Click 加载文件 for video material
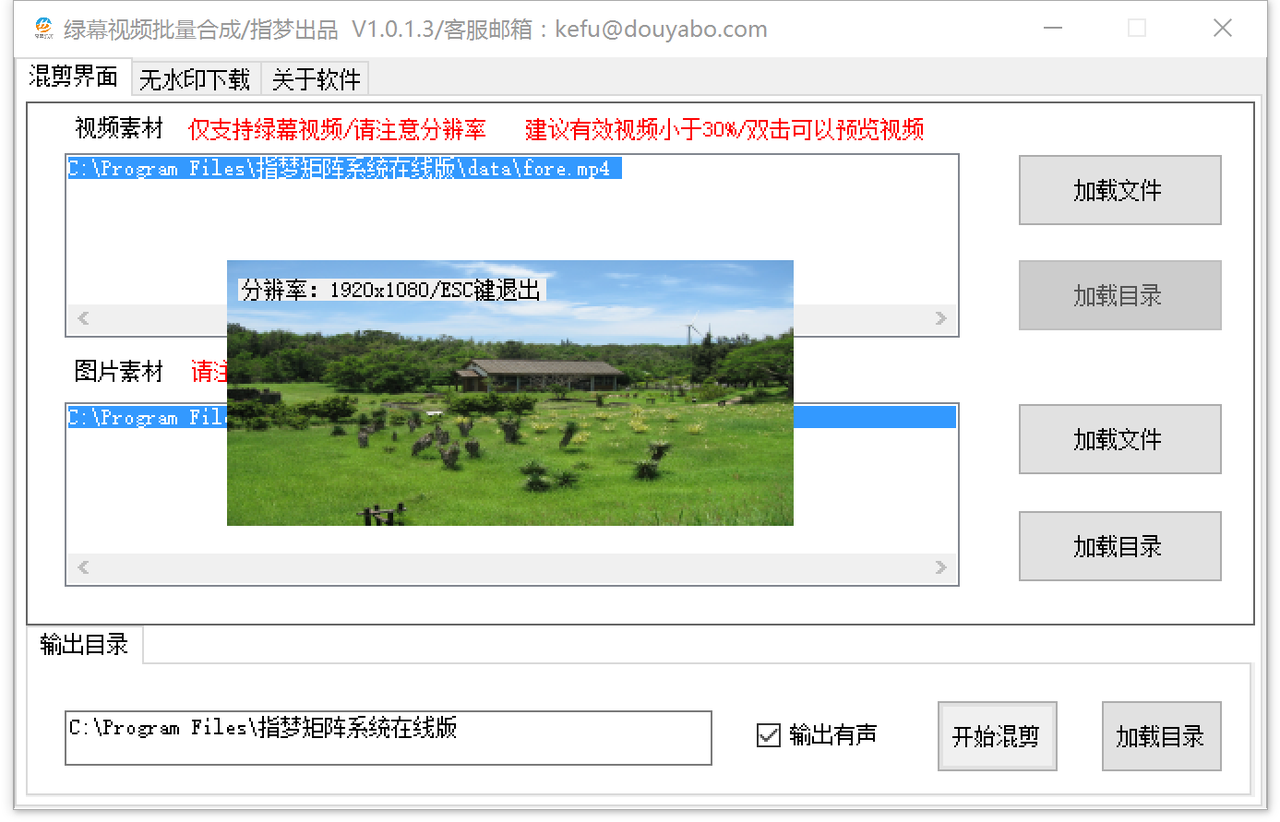This screenshot has height=822, width=1280. coord(1119,190)
